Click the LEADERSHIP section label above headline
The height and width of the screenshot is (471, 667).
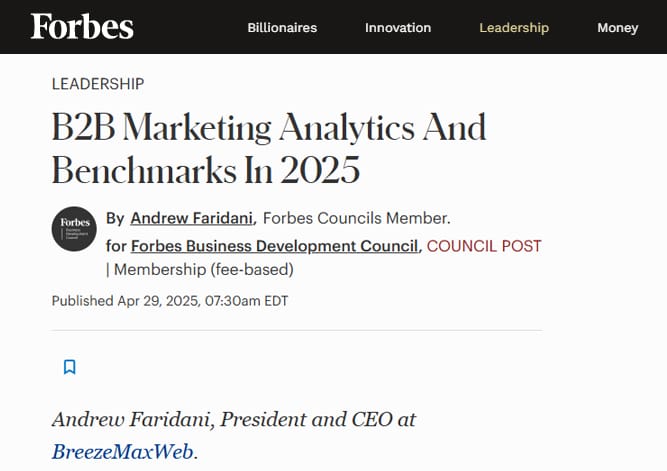point(98,84)
